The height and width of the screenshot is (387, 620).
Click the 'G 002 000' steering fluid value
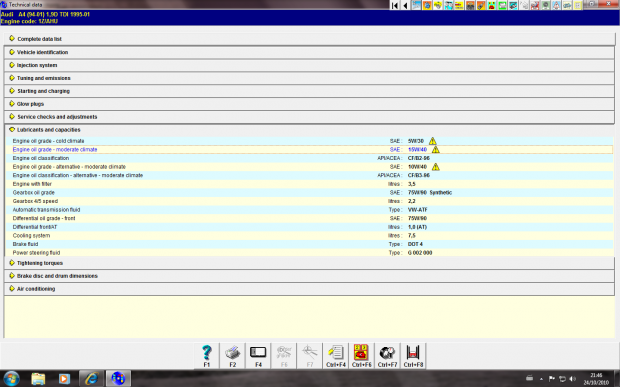[420, 253]
